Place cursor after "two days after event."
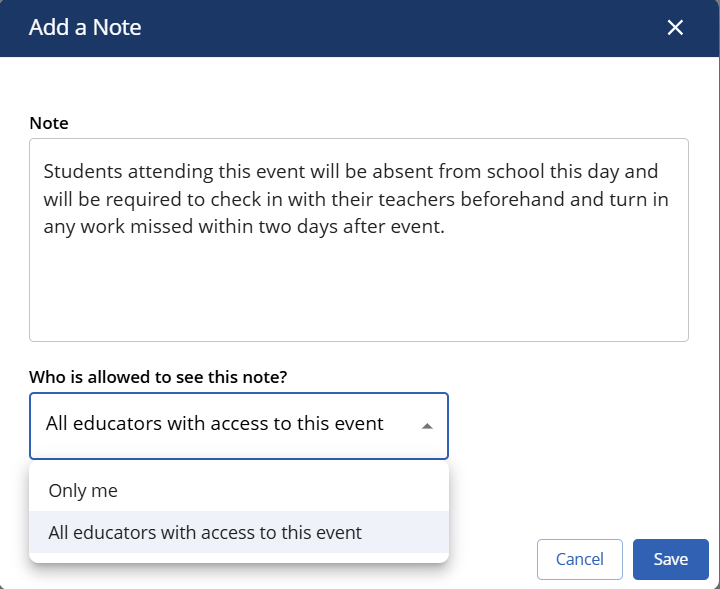 point(444,228)
